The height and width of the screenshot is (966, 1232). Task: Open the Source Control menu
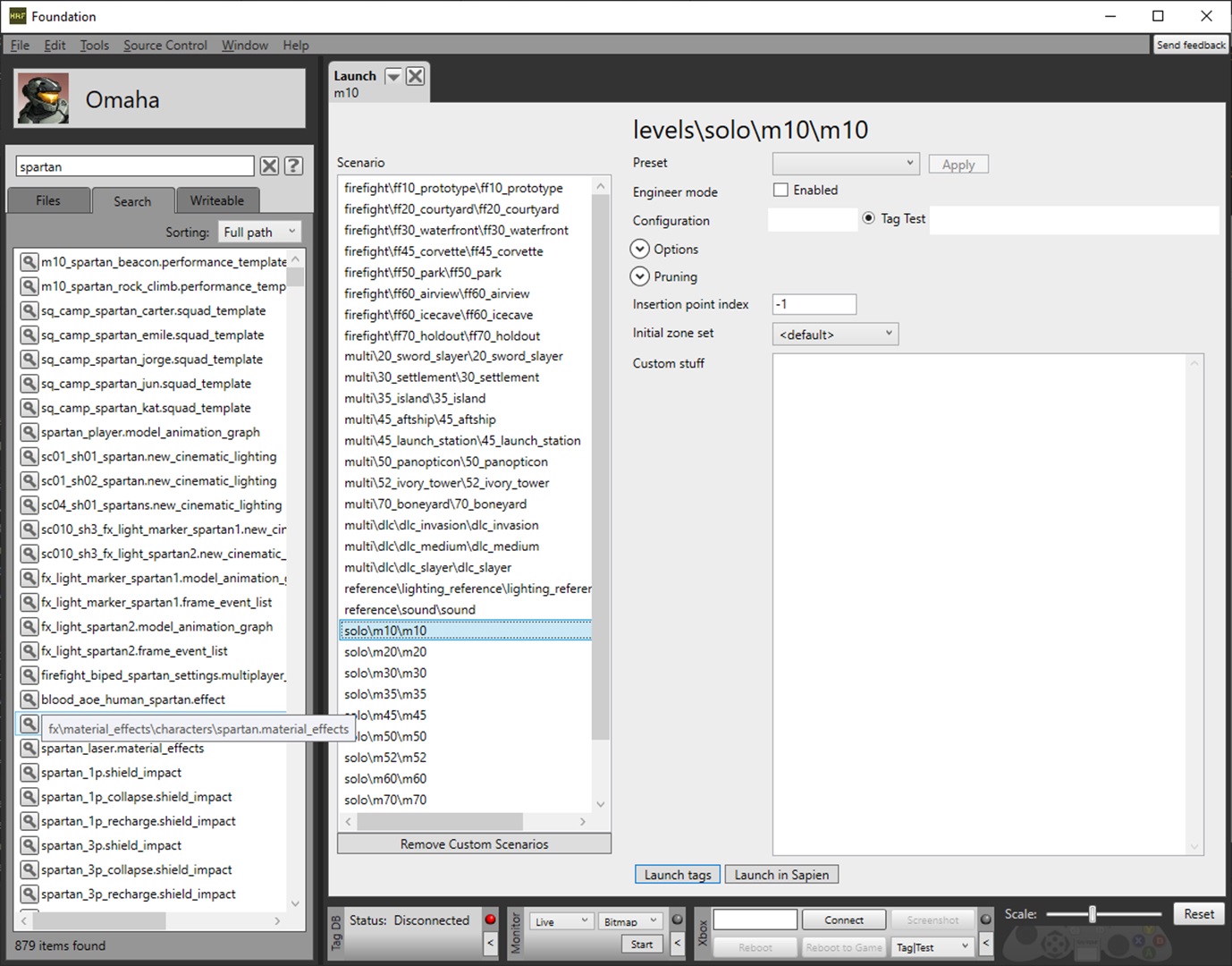165,45
